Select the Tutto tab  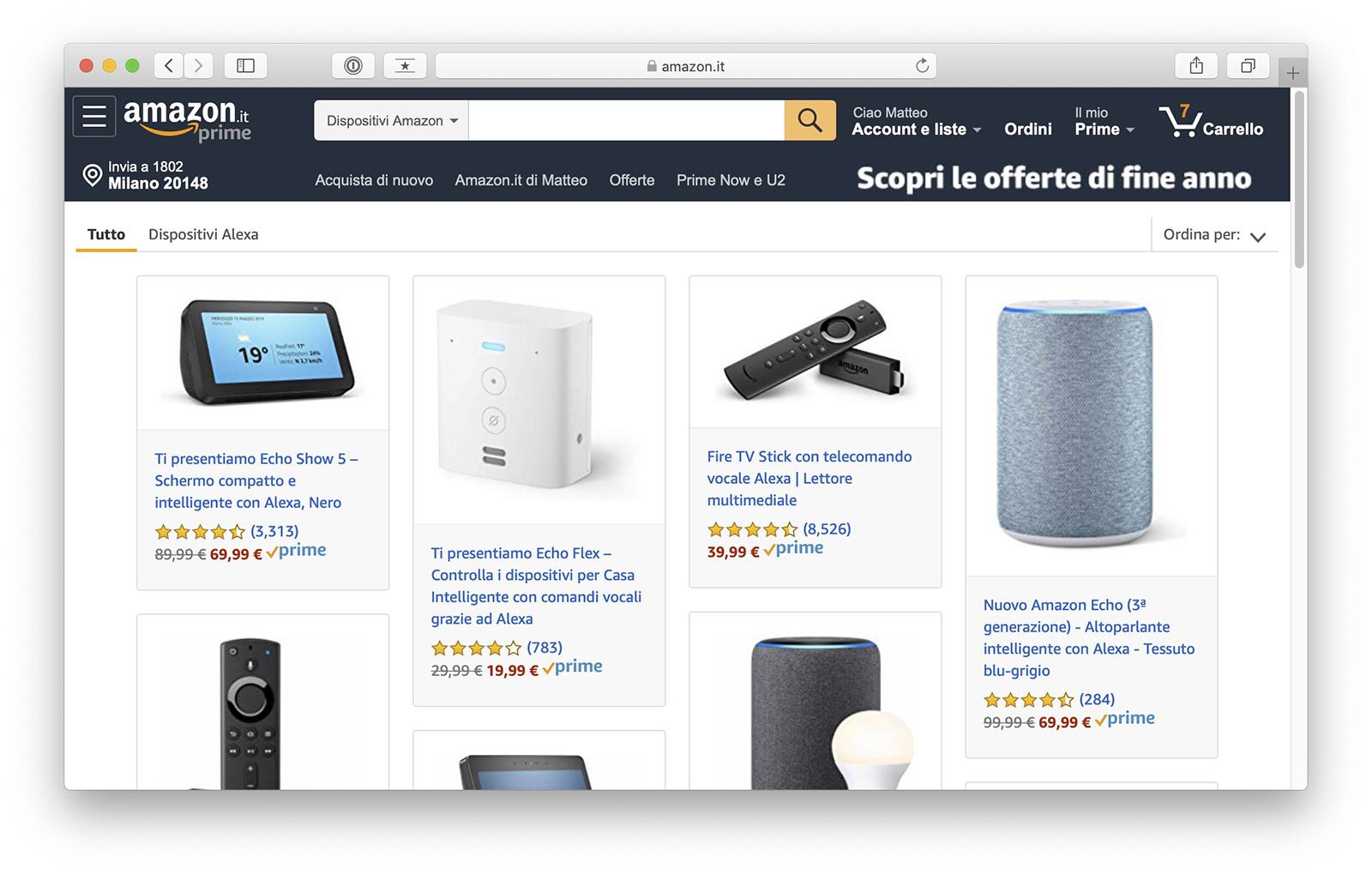pos(106,234)
